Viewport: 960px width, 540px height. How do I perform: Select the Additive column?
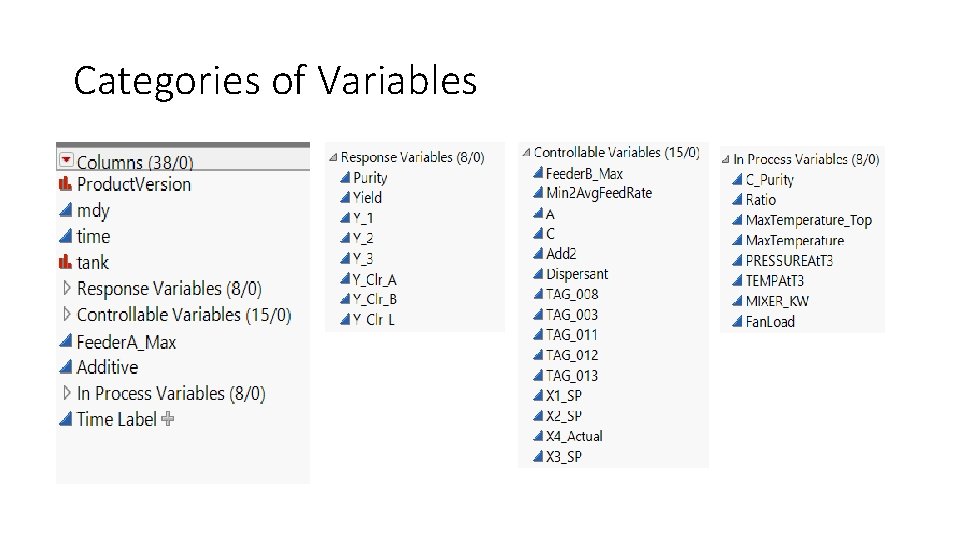point(107,367)
